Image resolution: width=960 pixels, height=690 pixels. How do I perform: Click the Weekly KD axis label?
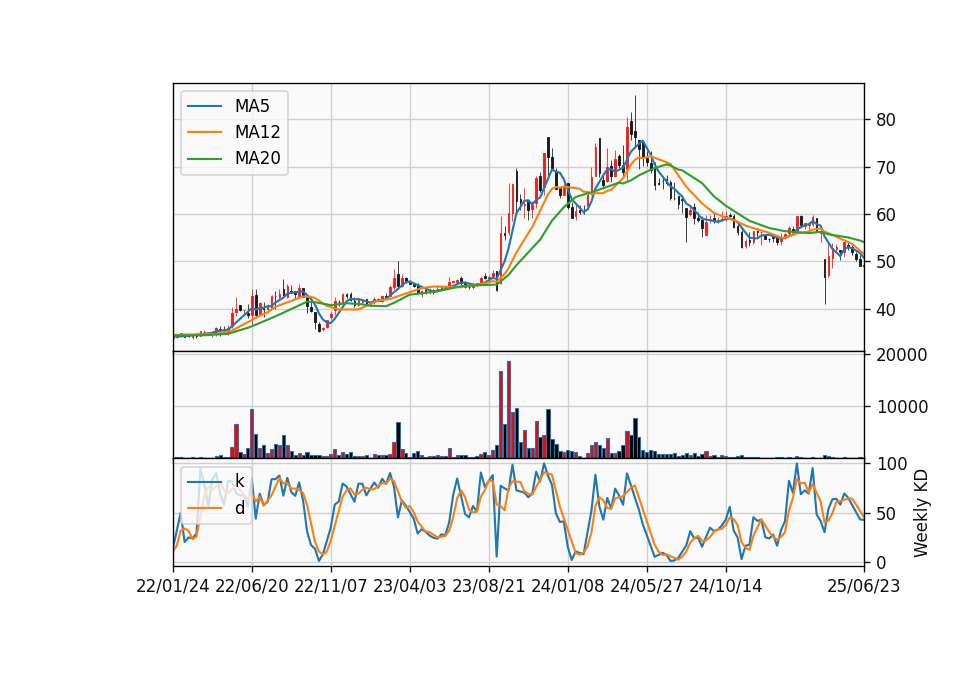920,513
